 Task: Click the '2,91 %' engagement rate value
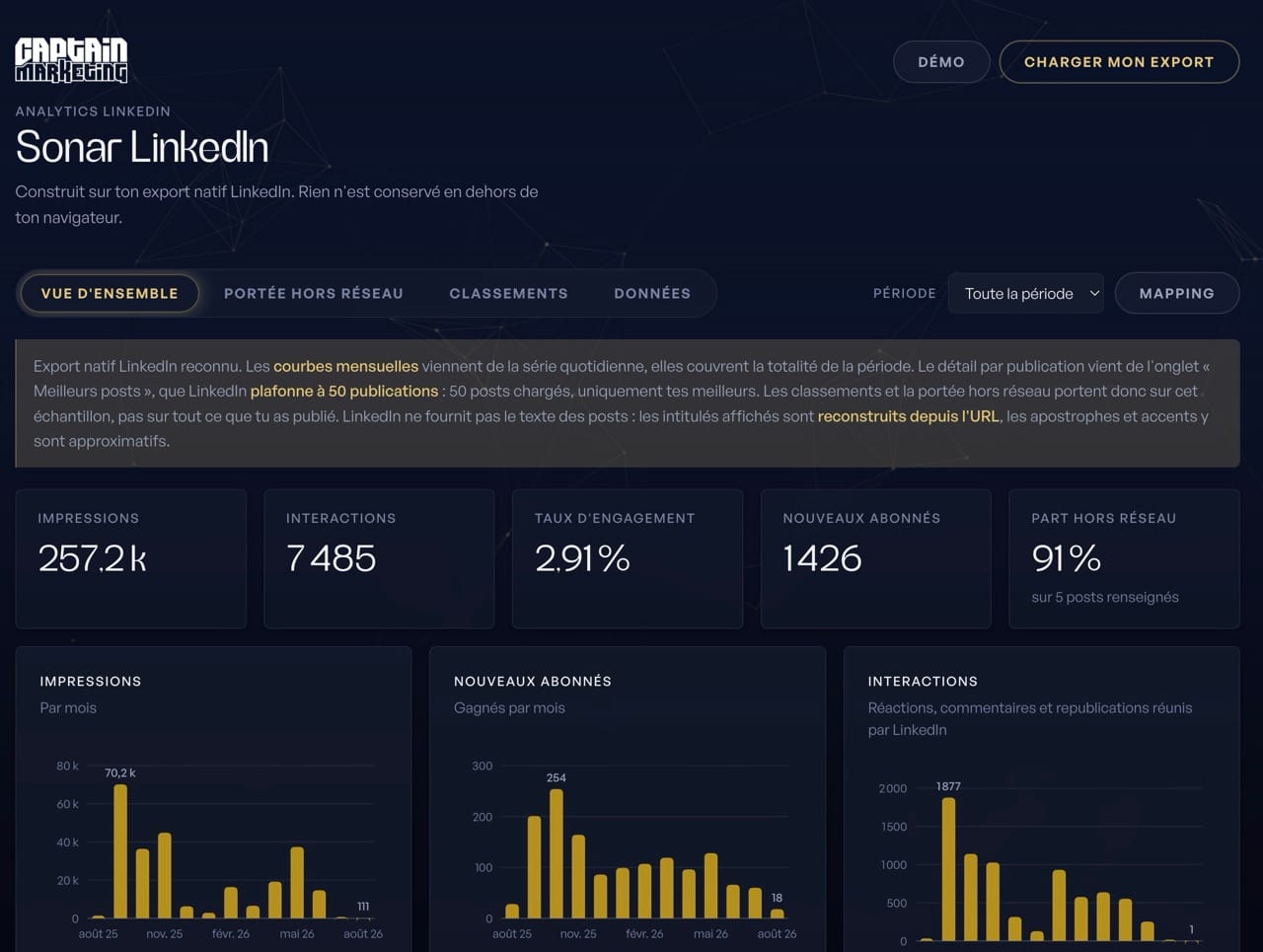point(582,558)
